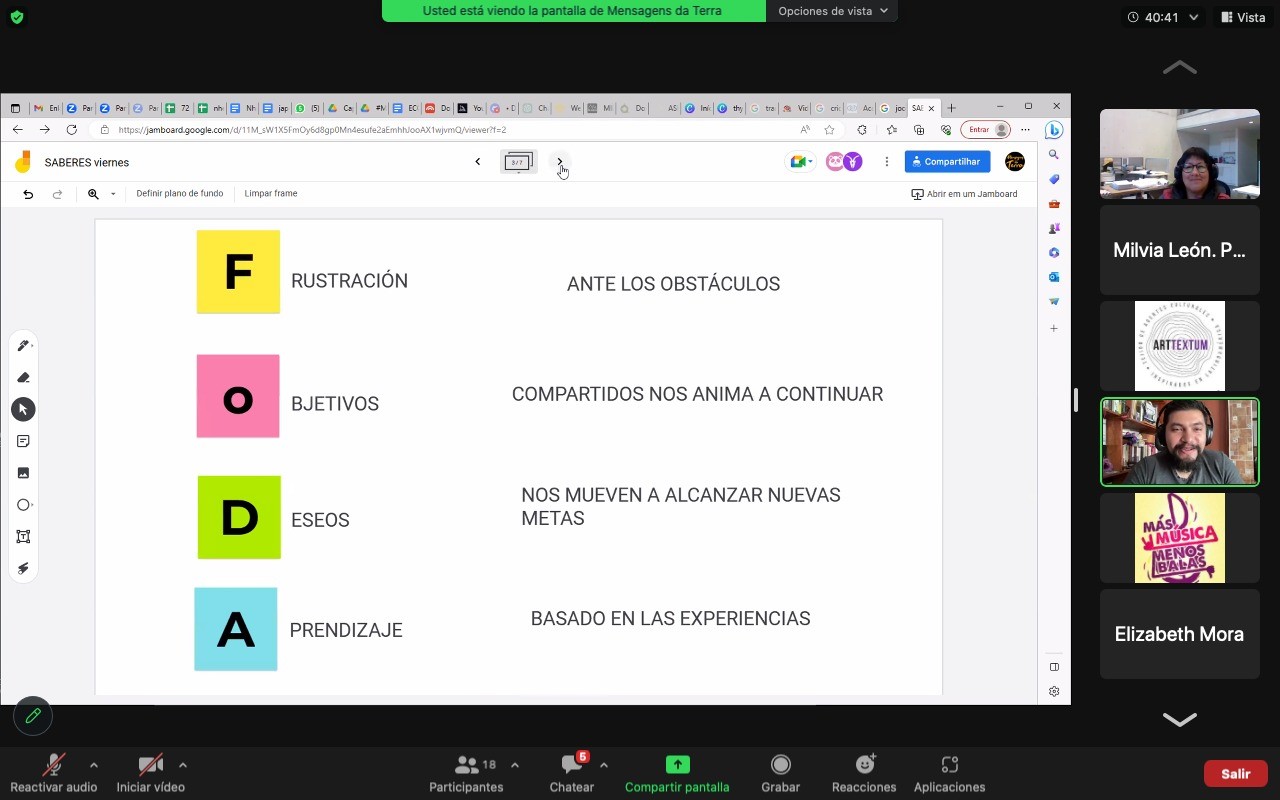Click the green annotation pencil button
This screenshot has height=800, width=1280.
coord(33,716)
